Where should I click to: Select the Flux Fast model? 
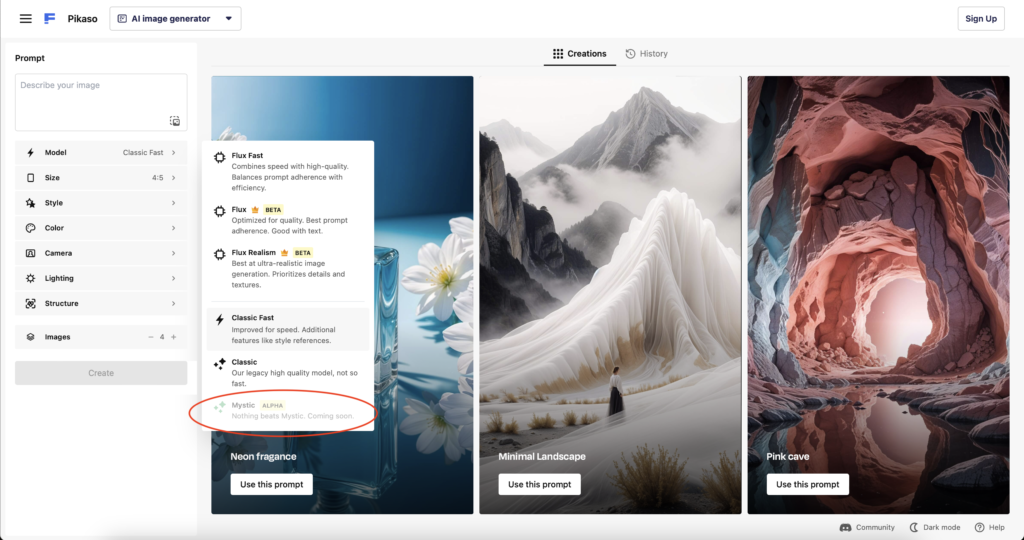pyautogui.click(x=288, y=171)
